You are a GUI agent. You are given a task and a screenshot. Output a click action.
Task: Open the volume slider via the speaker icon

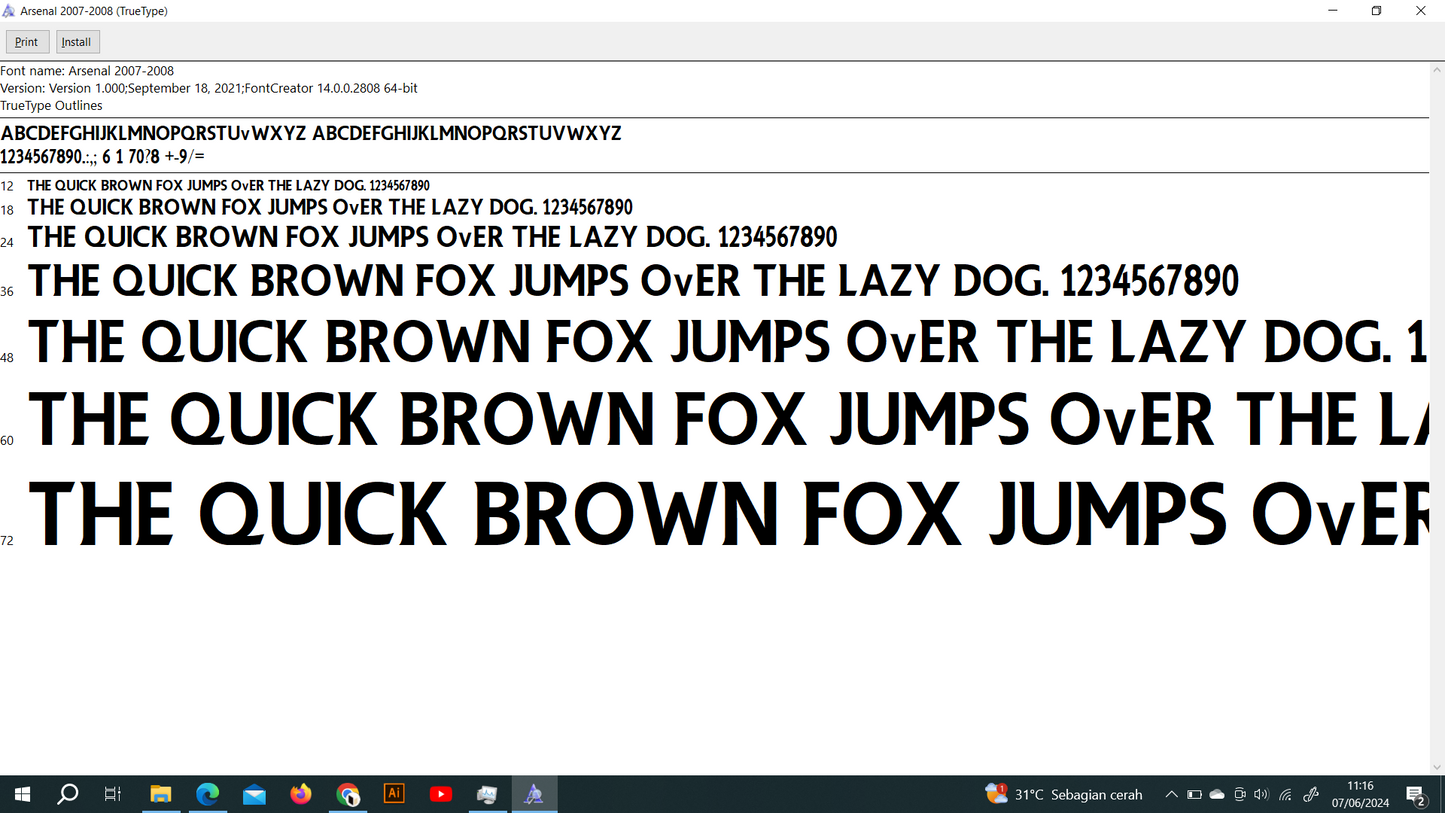point(1262,793)
